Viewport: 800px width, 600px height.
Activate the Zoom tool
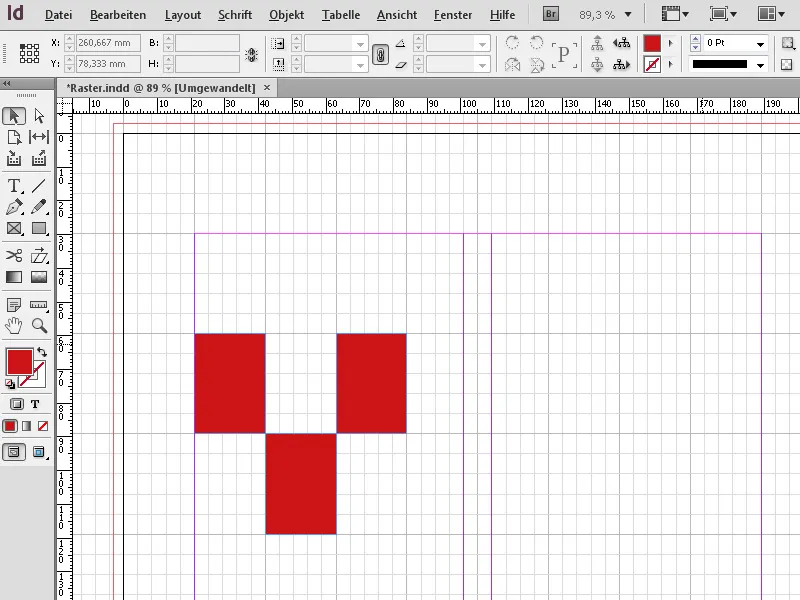point(38,325)
